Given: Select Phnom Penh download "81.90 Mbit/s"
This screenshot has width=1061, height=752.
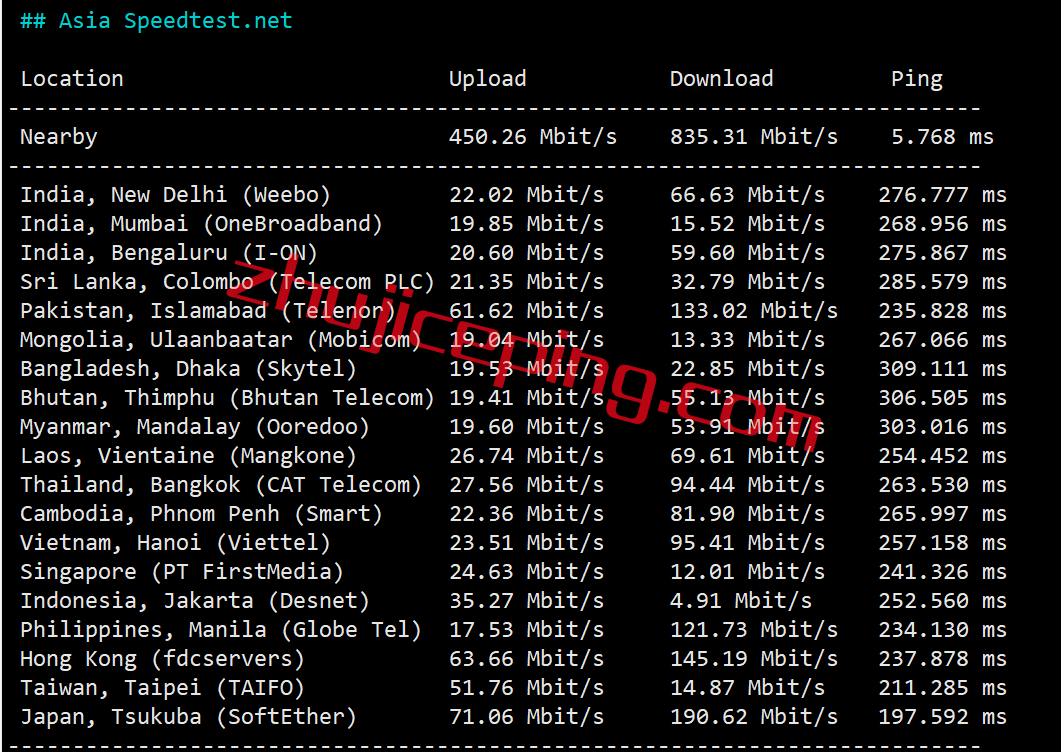Looking at the screenshot, I should (748, 515).
